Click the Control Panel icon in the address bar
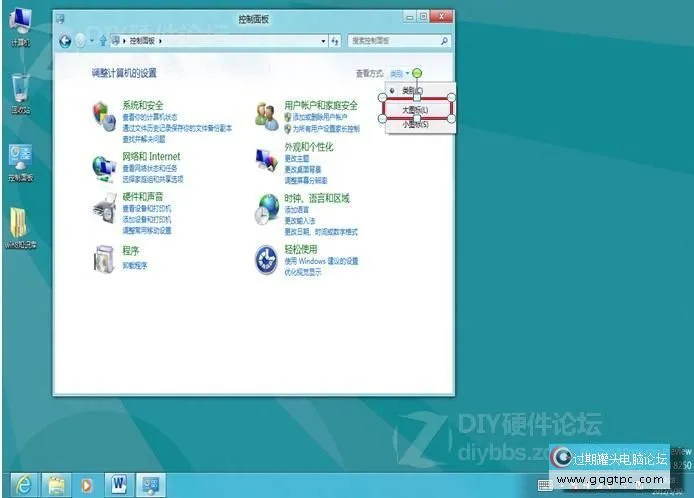Image resolution: width=694 pixels, height=498 pixels. (x=115, y=41)
